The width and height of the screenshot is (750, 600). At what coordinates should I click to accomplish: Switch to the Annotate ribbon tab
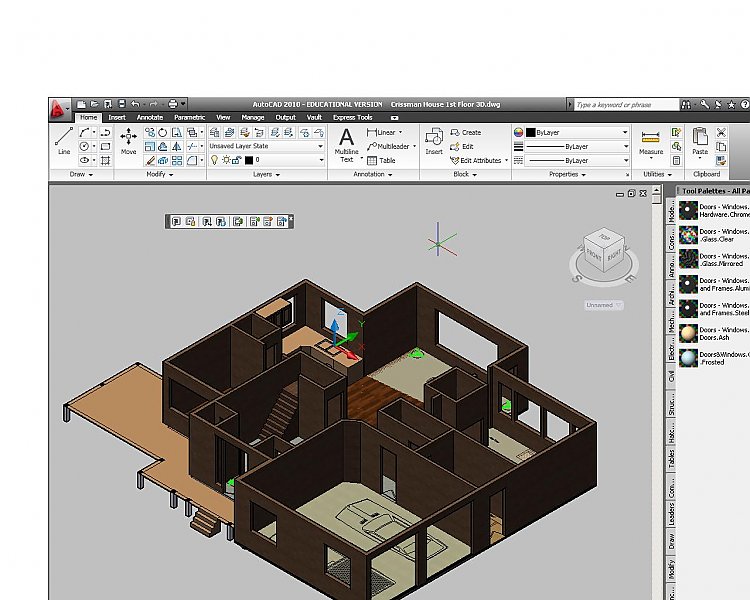point(150,117)
